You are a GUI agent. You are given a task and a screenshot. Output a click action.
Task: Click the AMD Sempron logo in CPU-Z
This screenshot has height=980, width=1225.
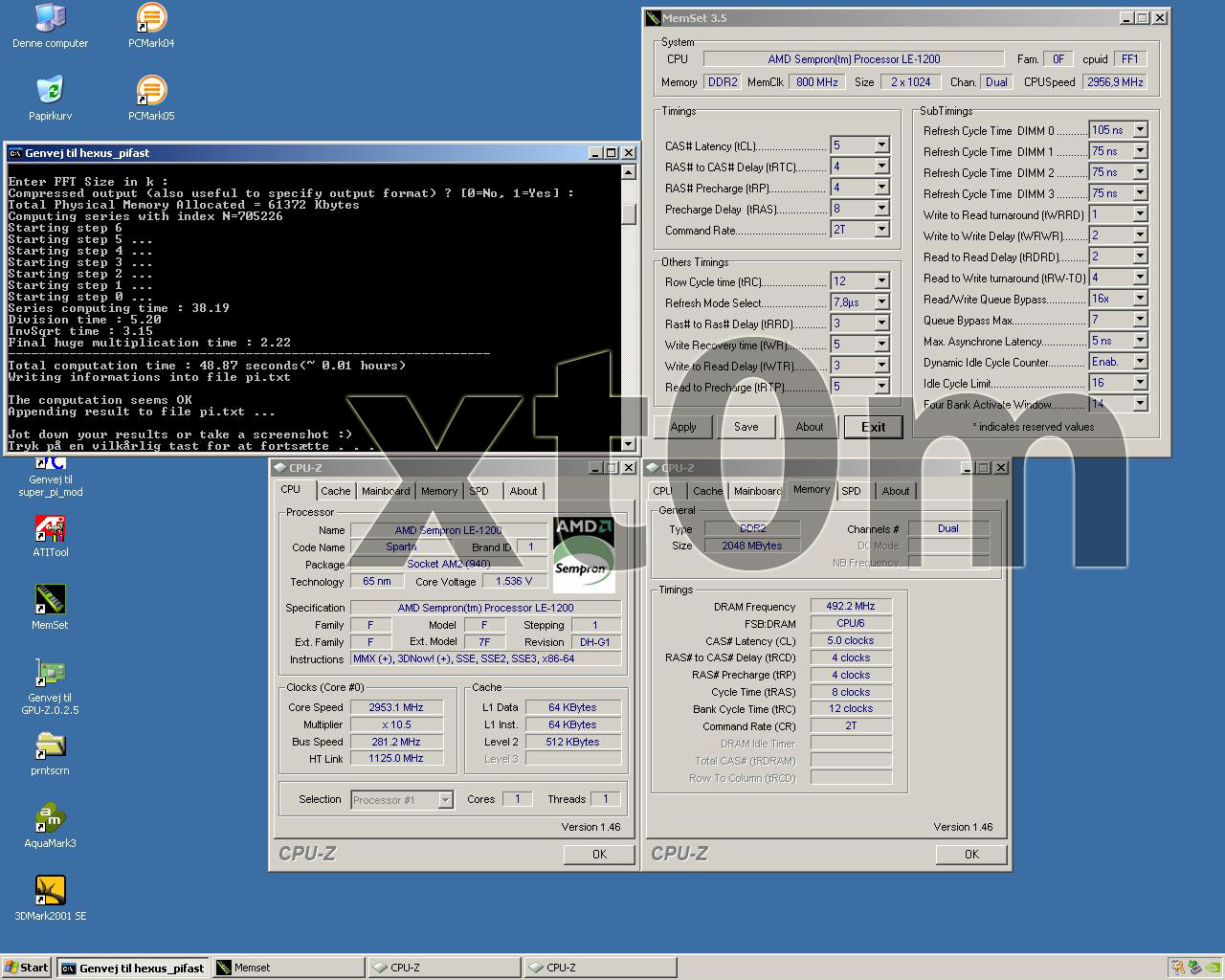click(584, 554)
